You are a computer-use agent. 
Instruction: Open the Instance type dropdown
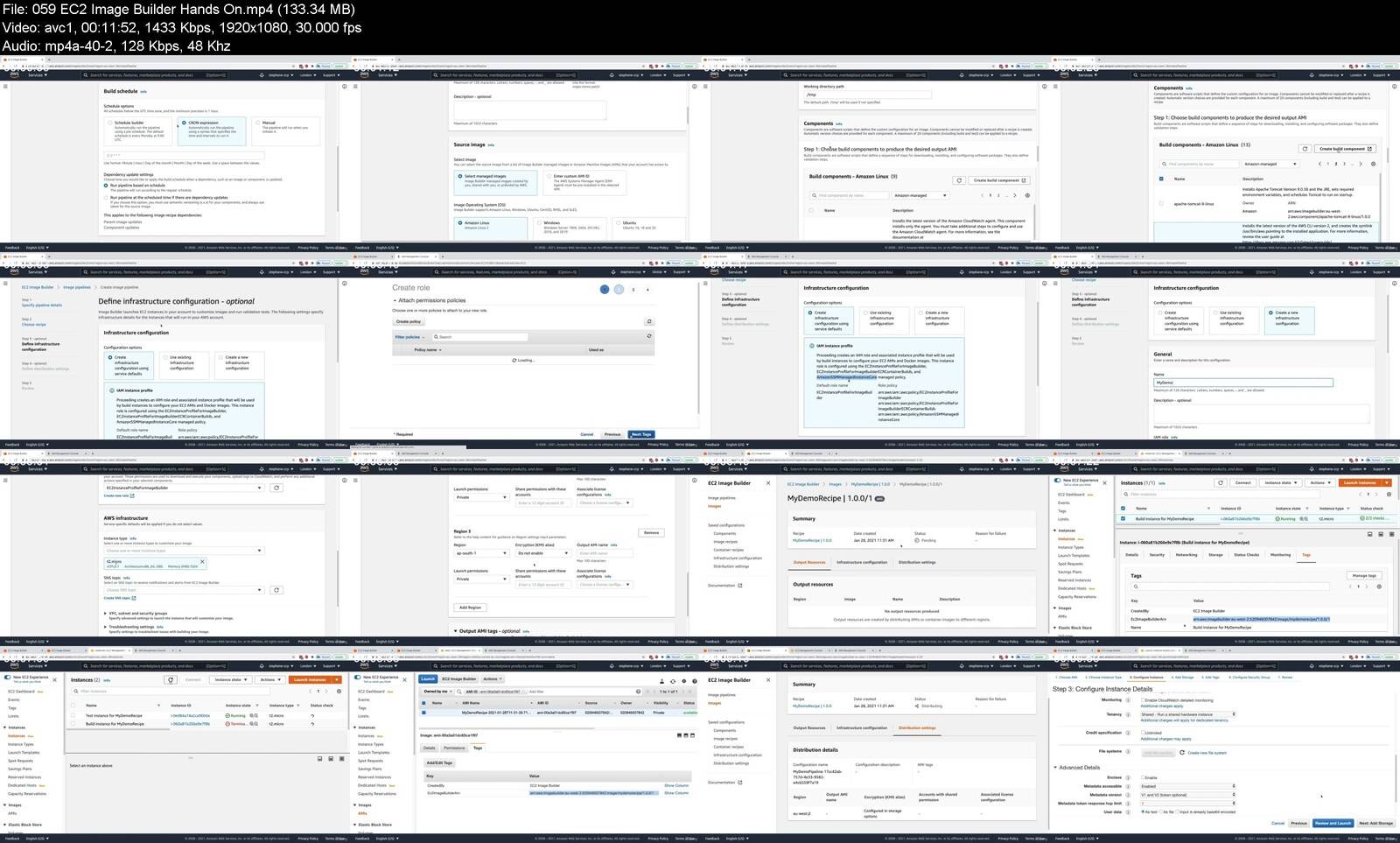(183, 551)
